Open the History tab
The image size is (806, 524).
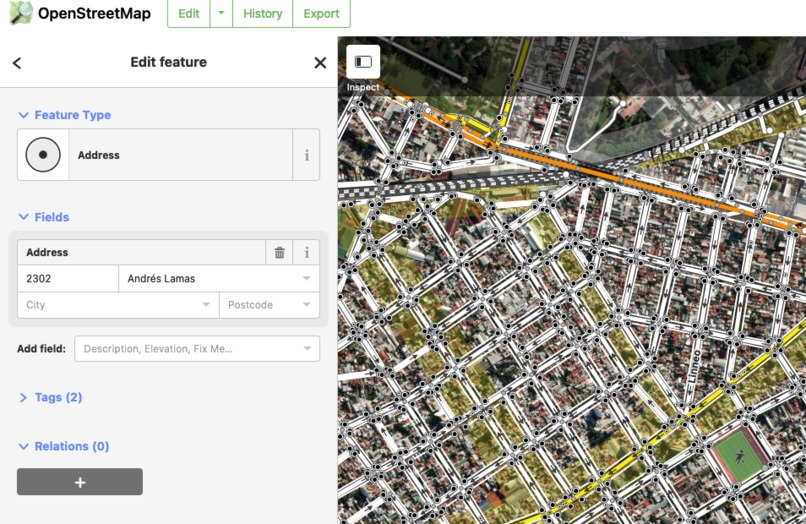pos(263,13)
